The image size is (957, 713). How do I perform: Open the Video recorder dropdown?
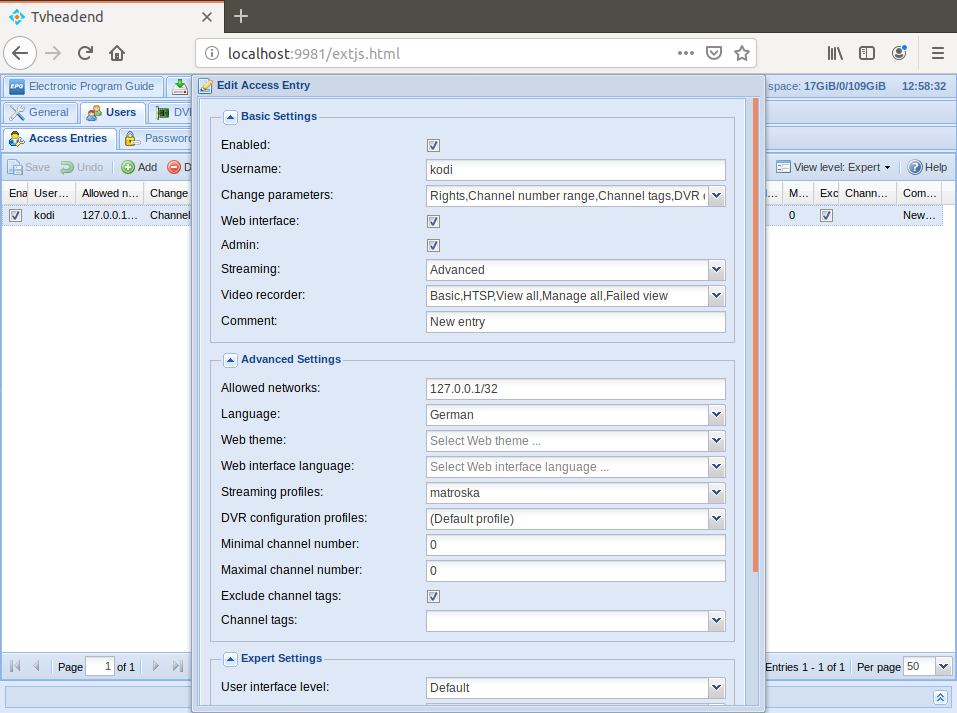pyautogui.click(x=717, y=296)
